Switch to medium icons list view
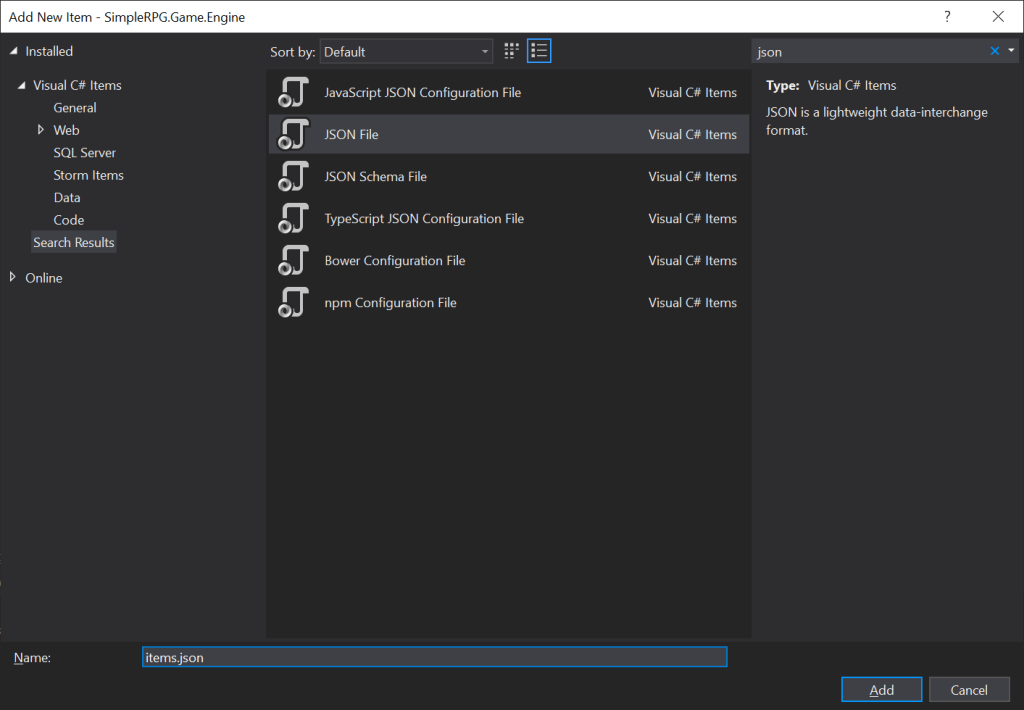Image resolution: width=1024 pixels, height=710 pixels. coord(540,51)
